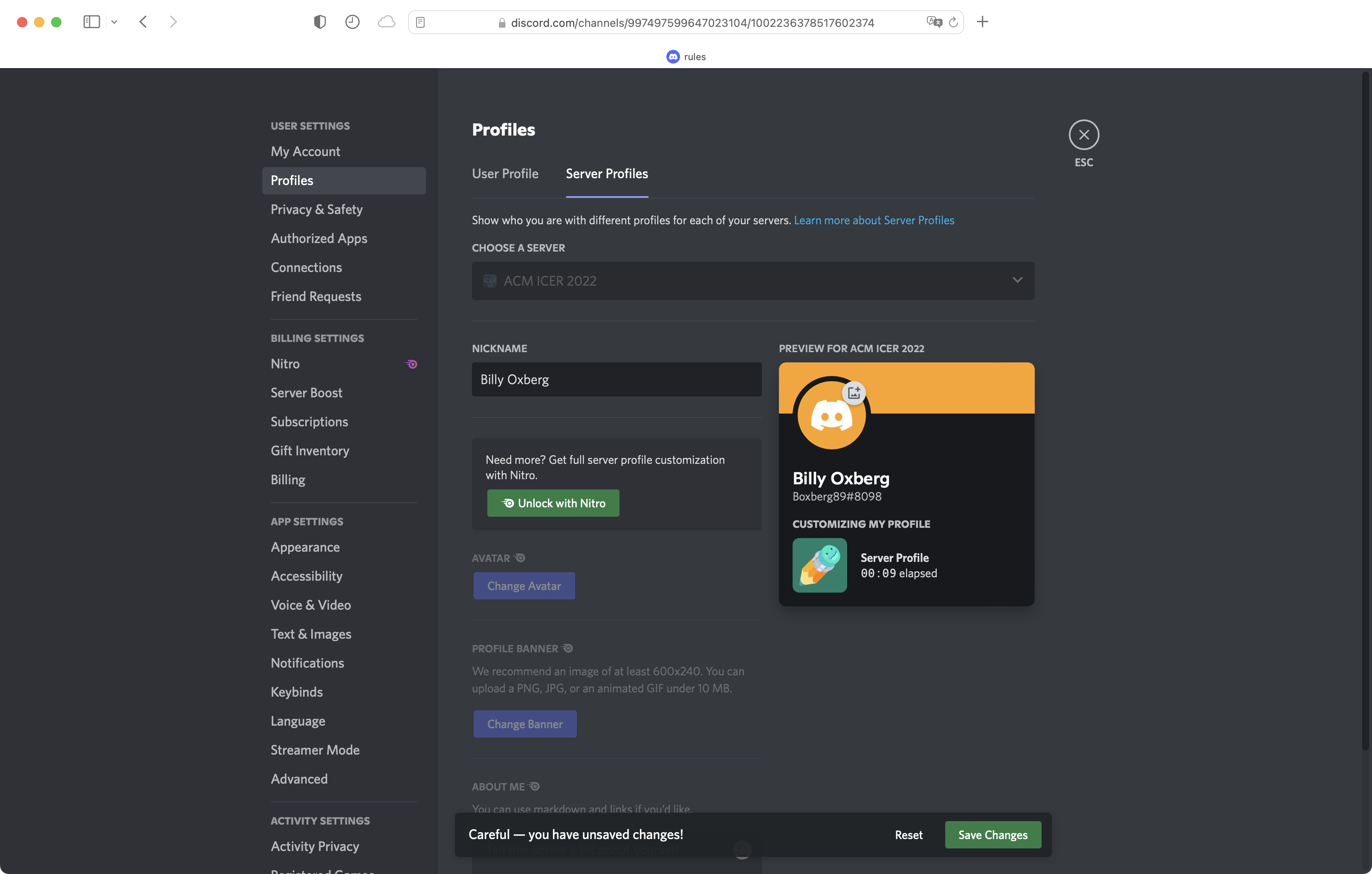
Task: Open Language settings
Action: 344,721
